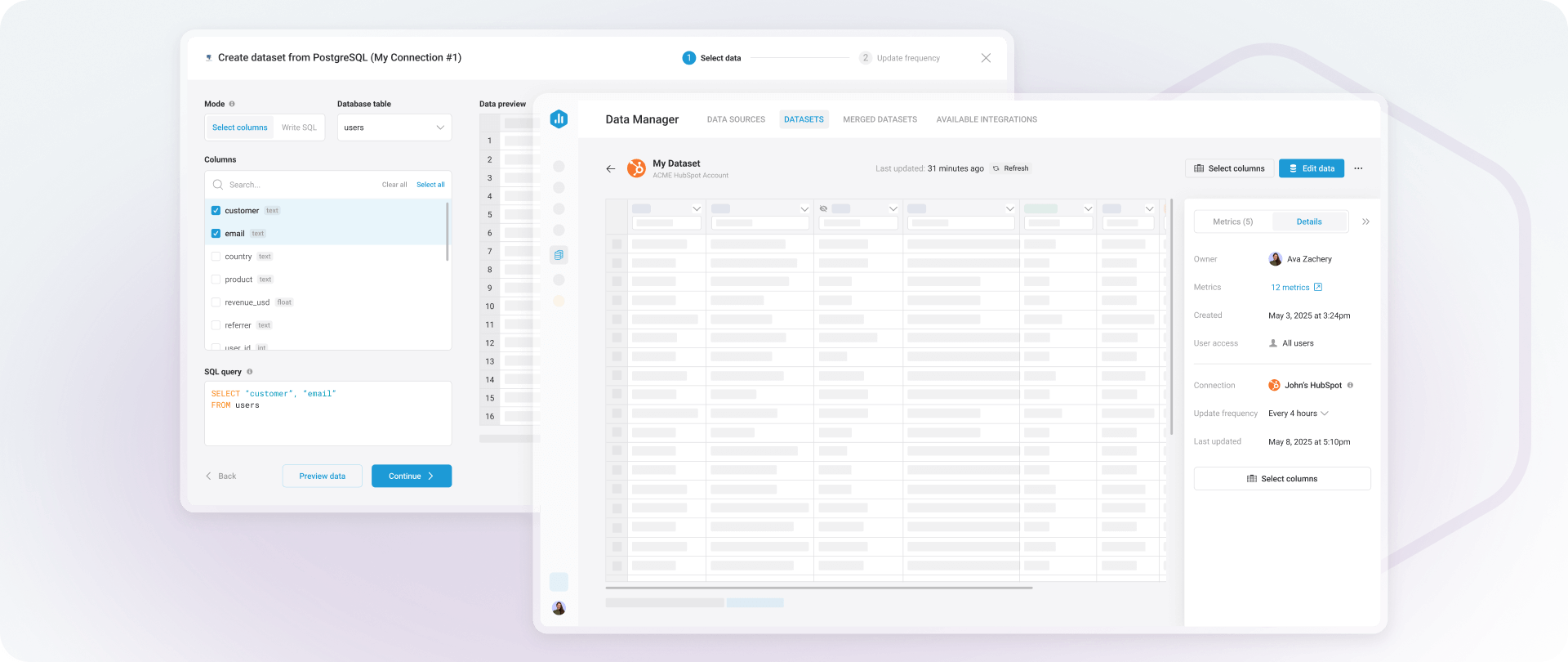The image size is (1568, 662).
Task: Check the country column checkbox
Action: click(216, 257)
